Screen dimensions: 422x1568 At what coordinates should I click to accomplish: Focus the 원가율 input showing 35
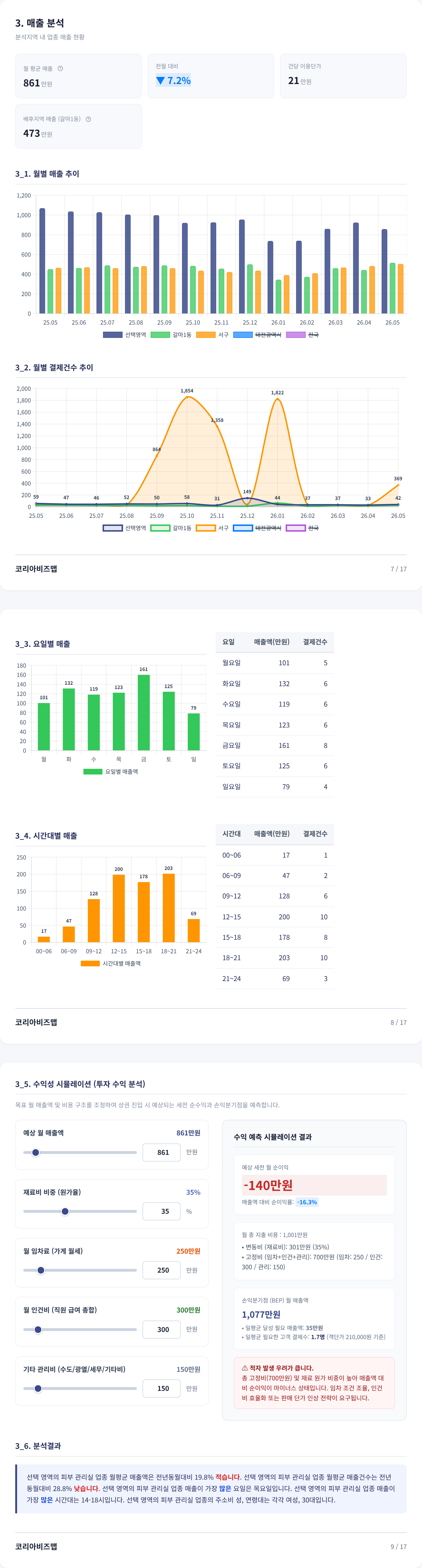coord(161,1211)
